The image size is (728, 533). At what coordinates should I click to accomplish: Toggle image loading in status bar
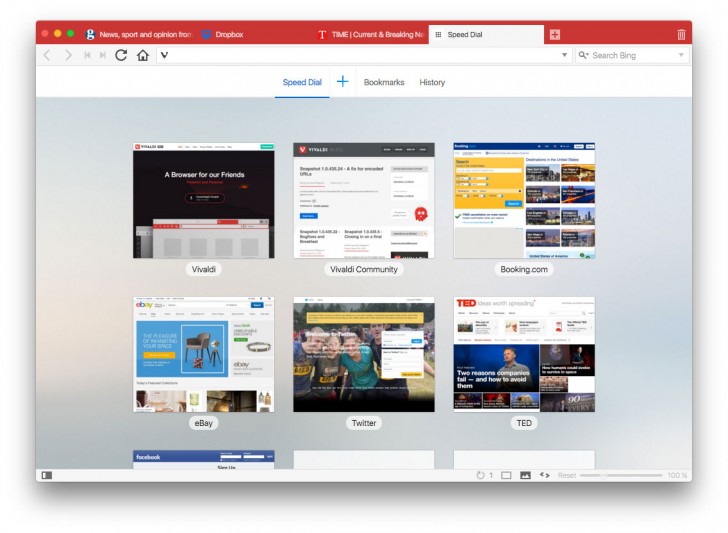click(x=525, y=475)
